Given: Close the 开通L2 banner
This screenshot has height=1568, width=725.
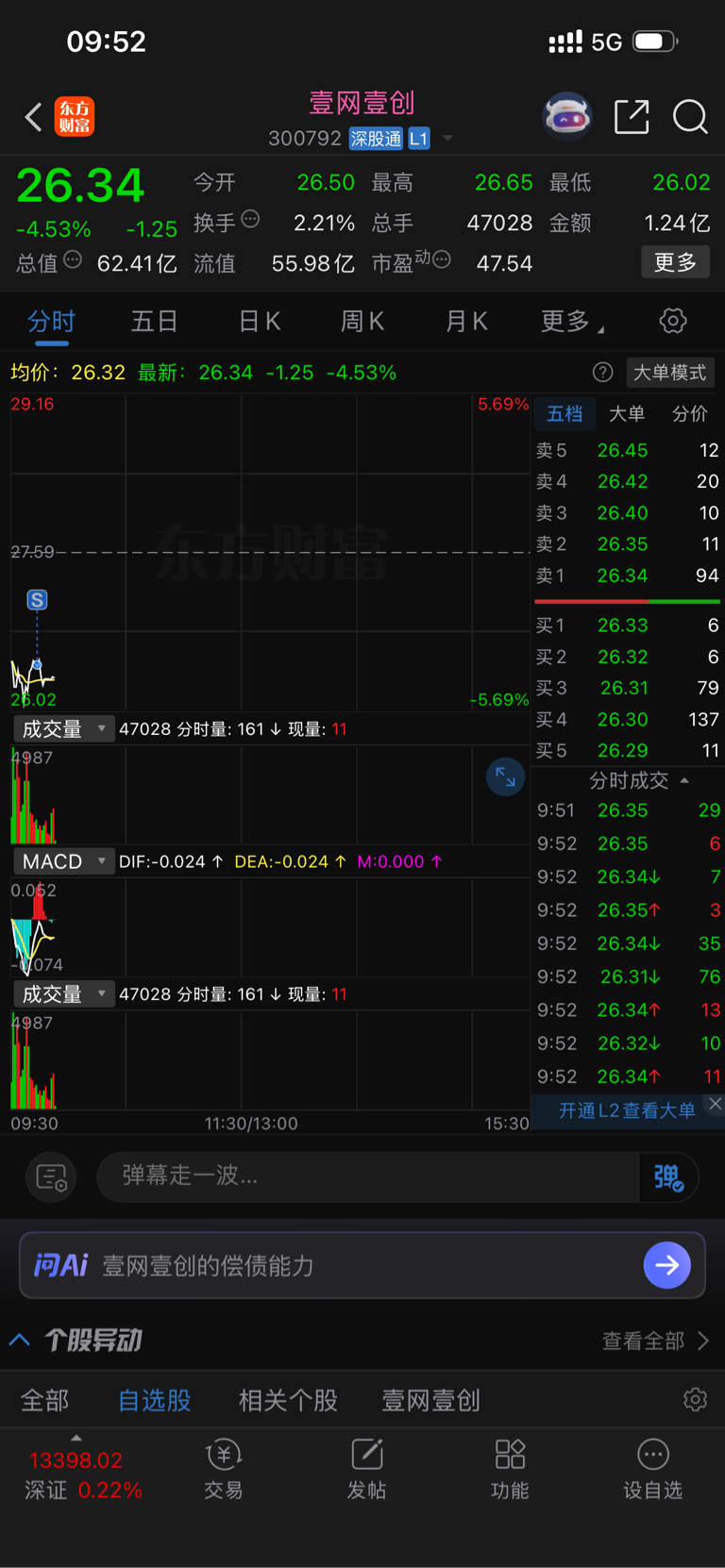Looking at the screenshot, I should click(715, 1104).
